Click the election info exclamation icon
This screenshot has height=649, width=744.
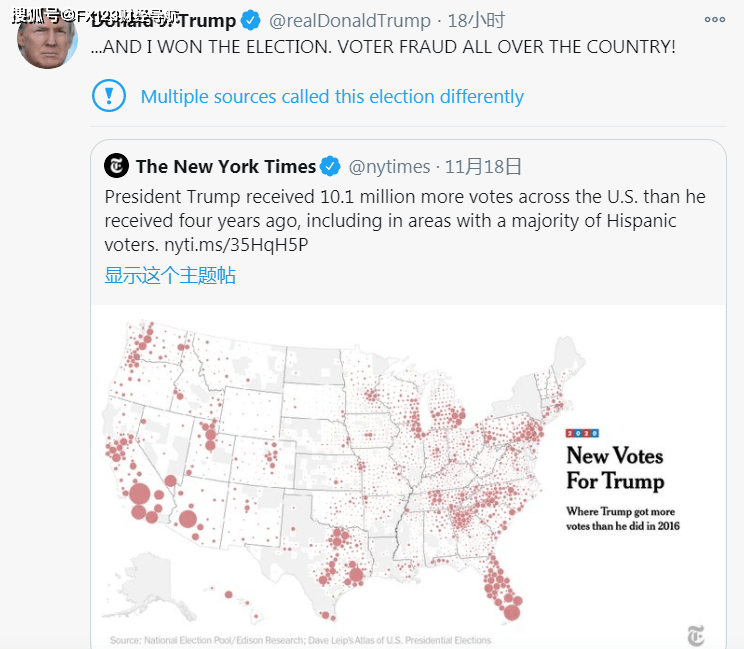[108, 96]
